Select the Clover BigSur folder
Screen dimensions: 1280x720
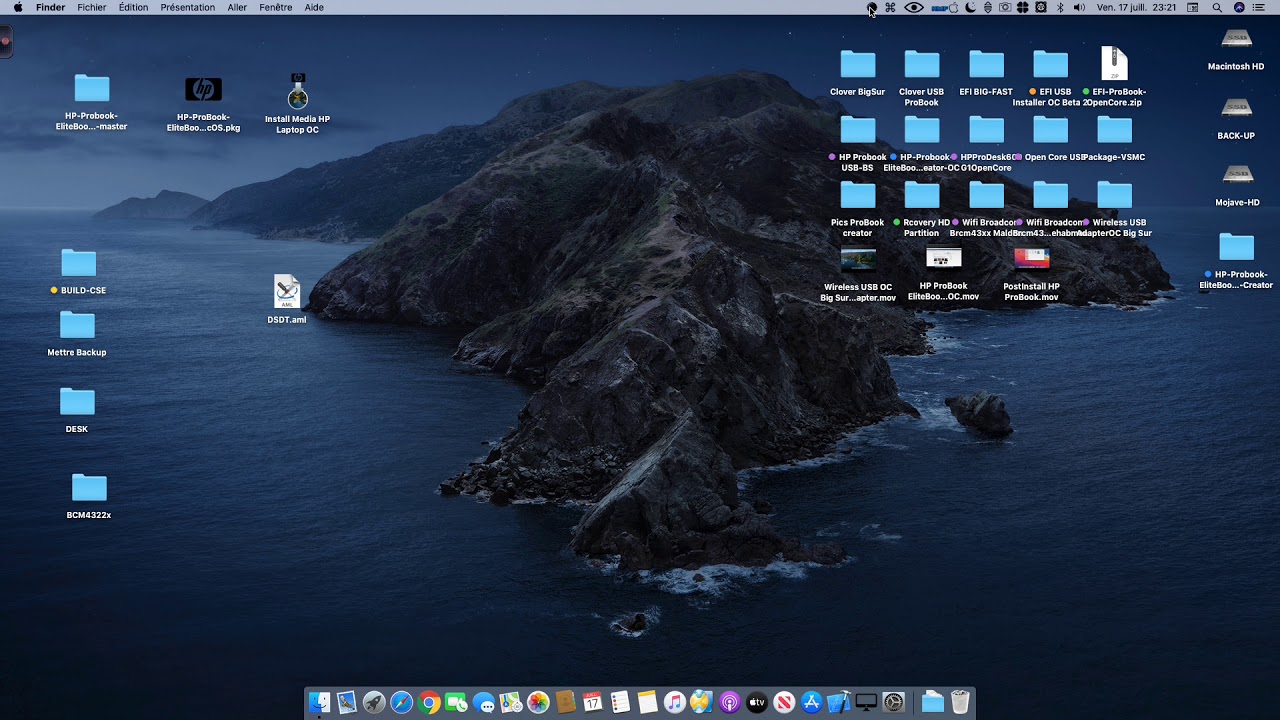[x=857, y=64]
